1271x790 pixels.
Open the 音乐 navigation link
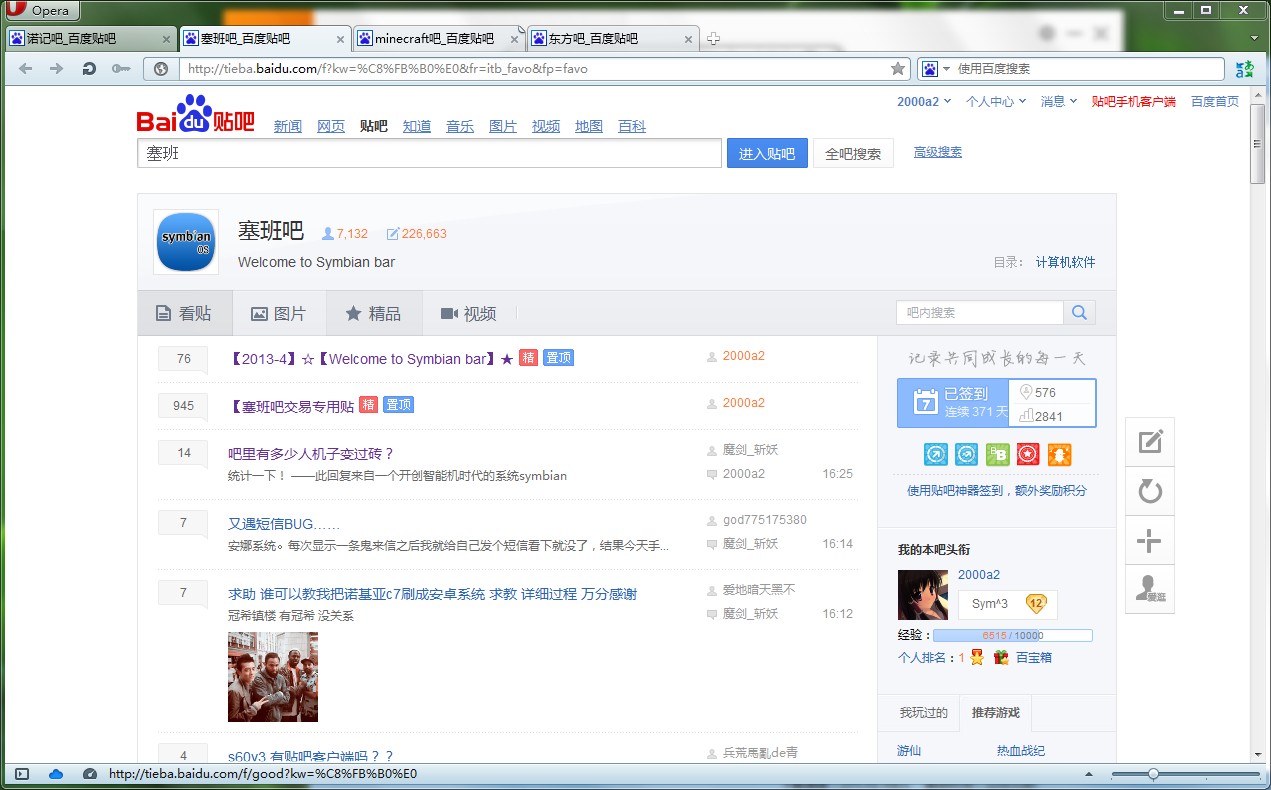(x=460, y=126)
